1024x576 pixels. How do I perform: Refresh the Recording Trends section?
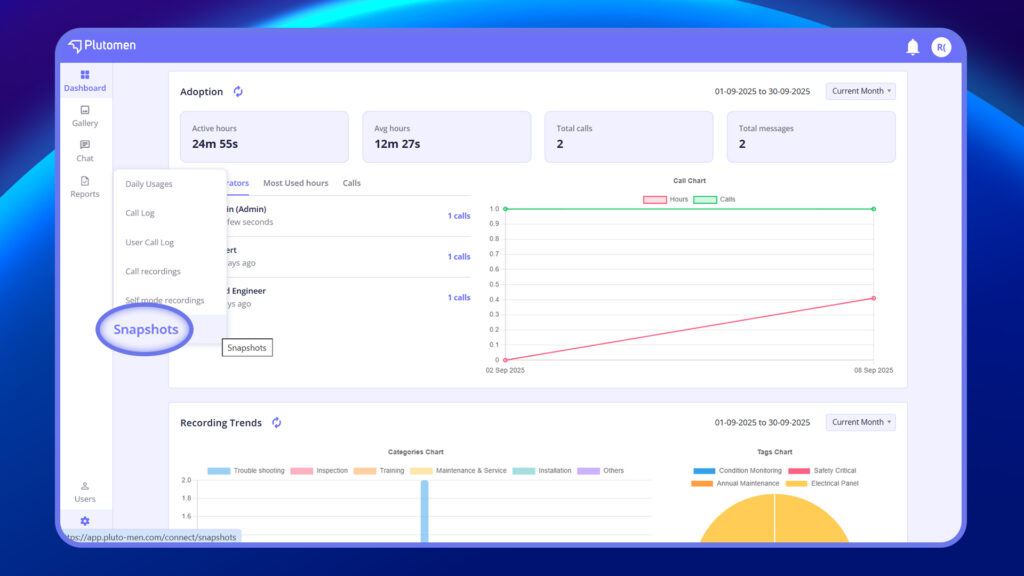(x=277, y=423)
